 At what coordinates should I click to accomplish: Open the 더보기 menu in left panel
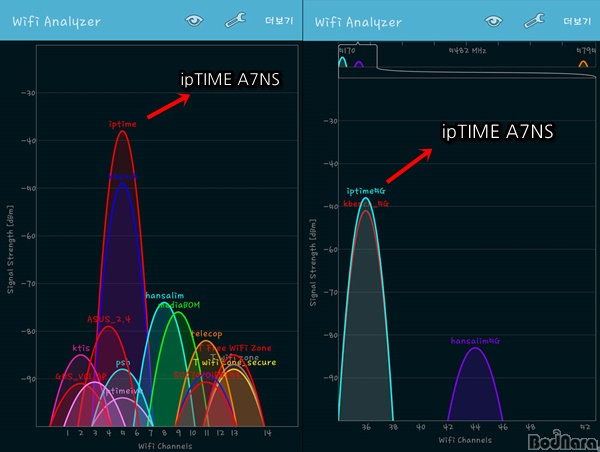(x=279, y=21)
